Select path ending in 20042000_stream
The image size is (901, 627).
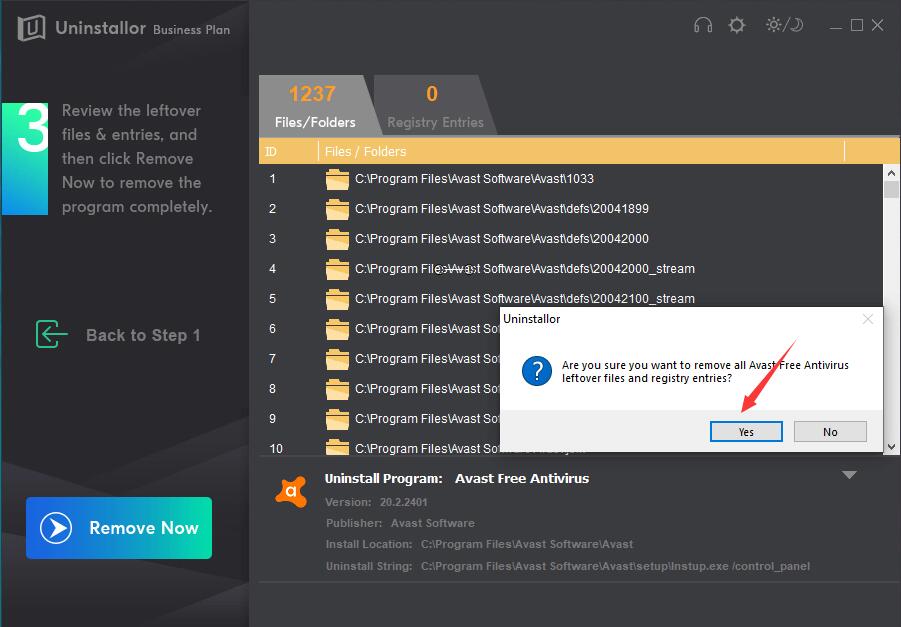coord(525,268)
